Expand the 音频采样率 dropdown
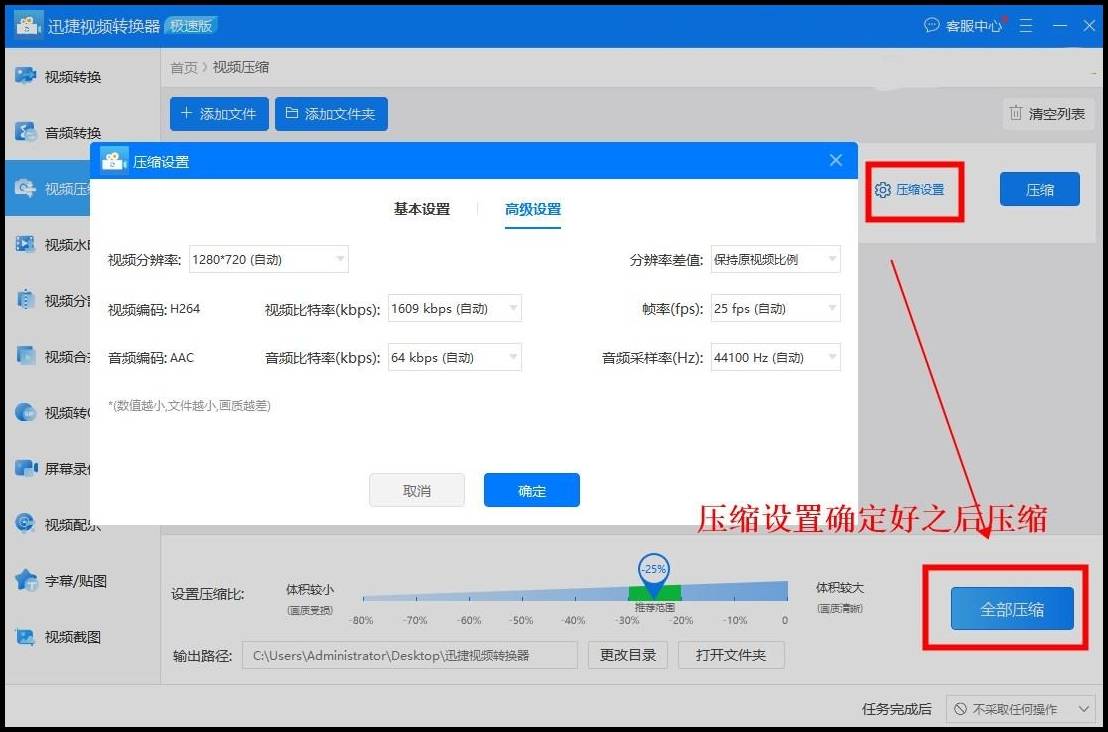 click(775, 358)
